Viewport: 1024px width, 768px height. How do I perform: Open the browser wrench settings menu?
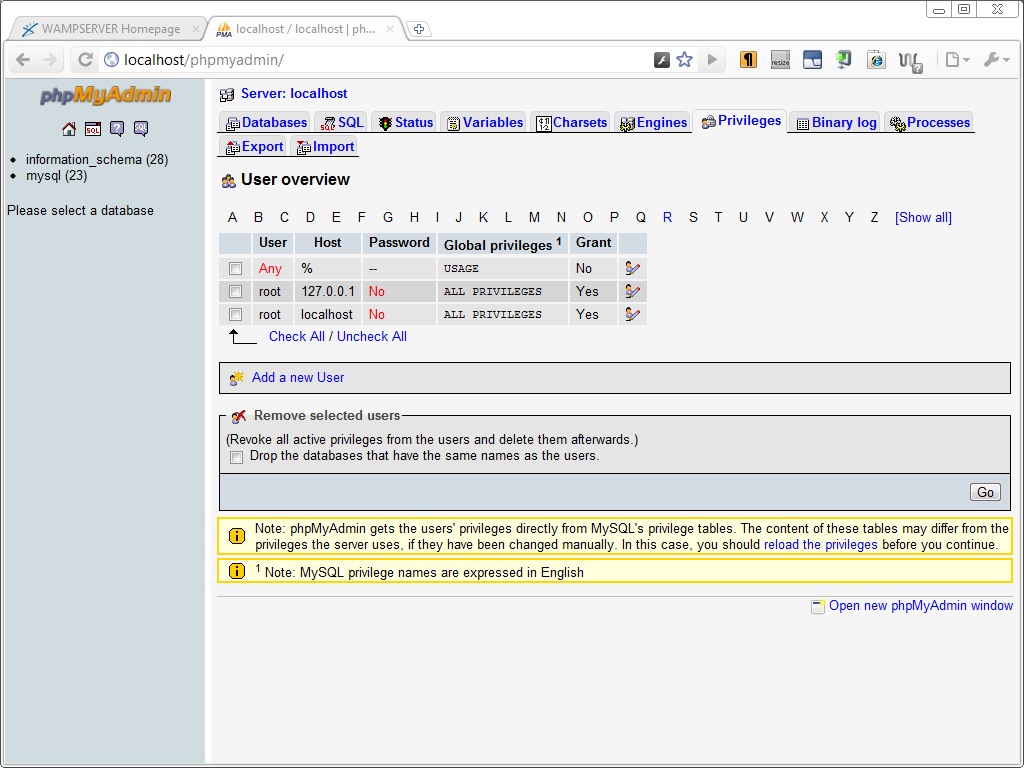(x=996, y=60)
